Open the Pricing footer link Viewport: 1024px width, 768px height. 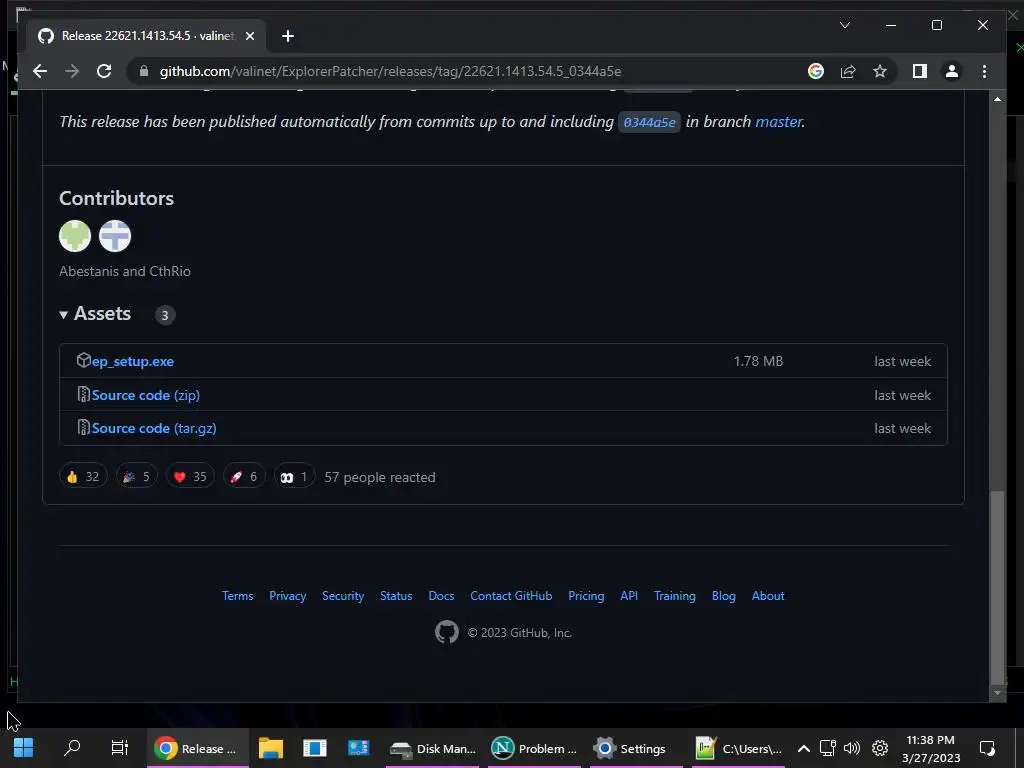tap(586, 596)
